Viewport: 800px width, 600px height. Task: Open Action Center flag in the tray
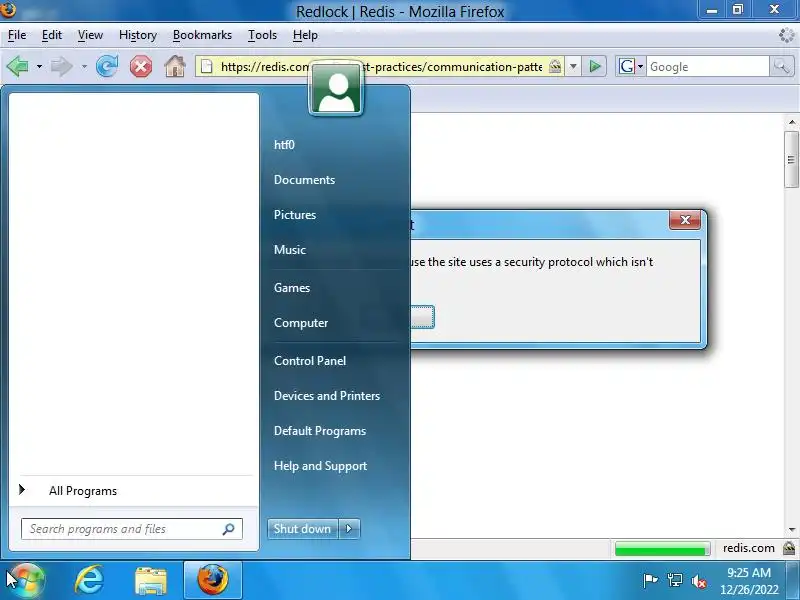(x=651, y=581)
